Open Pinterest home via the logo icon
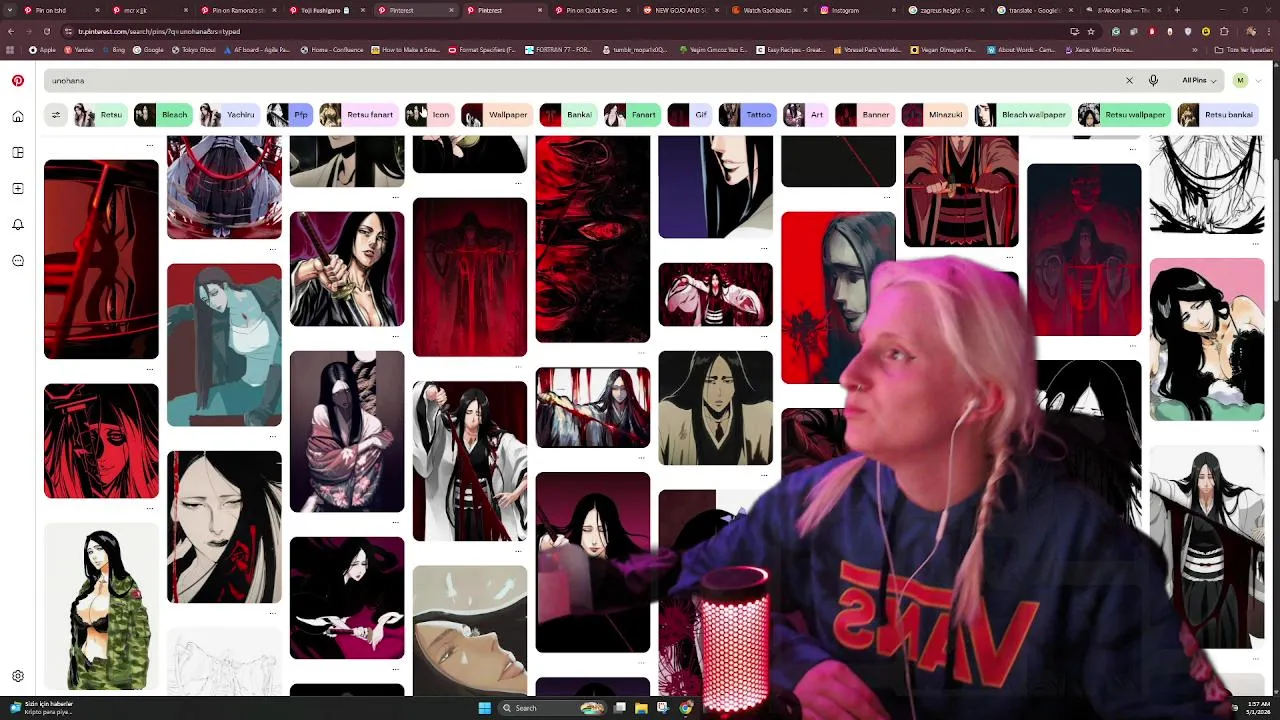The width and height of the screenshot is (1280, 720). pos(18,81)
